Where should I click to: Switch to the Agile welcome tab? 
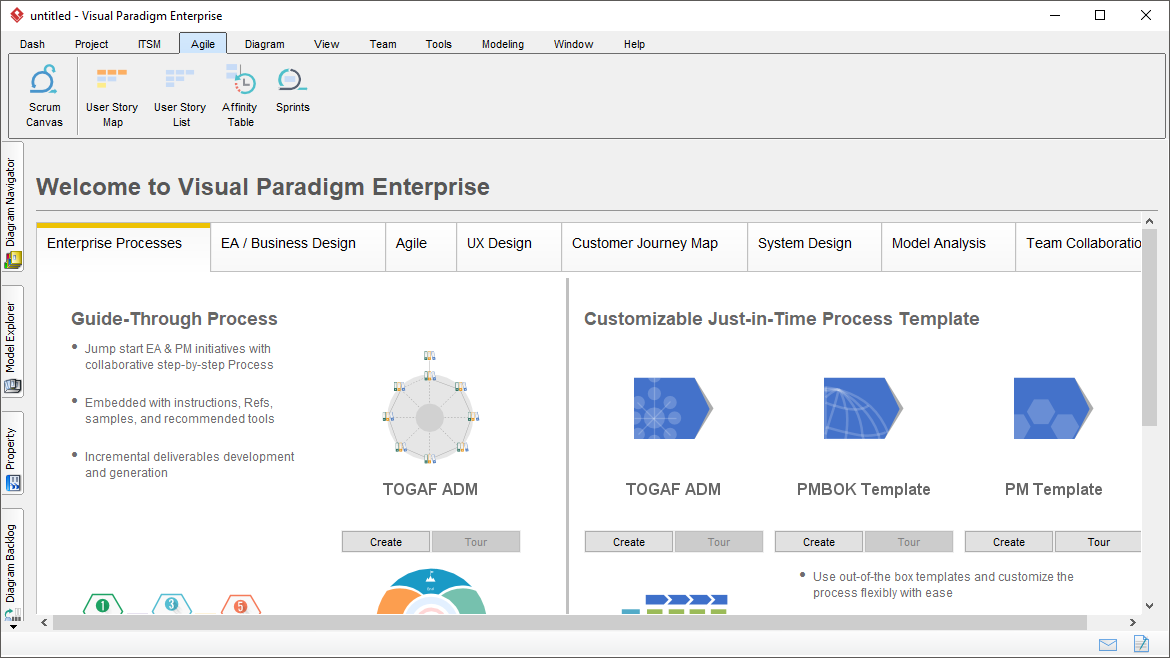(421, 246)
